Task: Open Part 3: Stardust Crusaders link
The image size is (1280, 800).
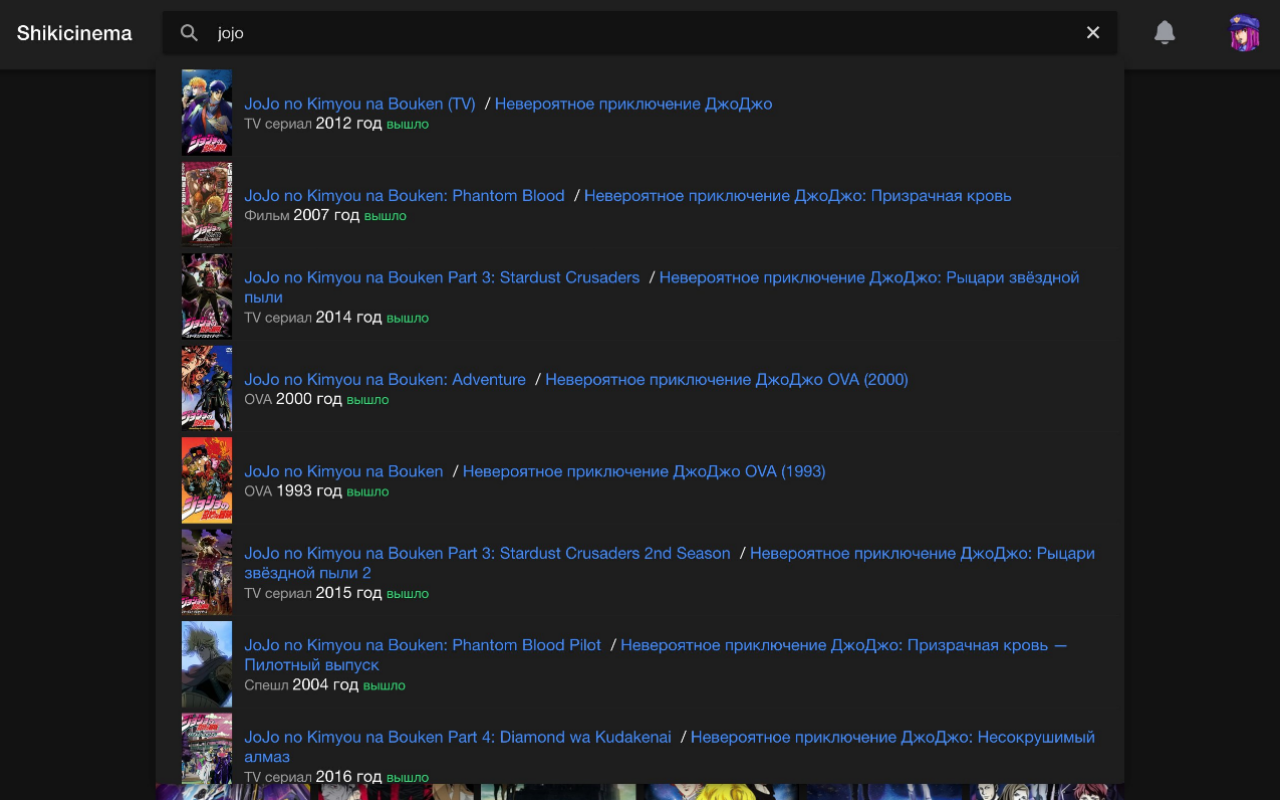Action: 442,278
